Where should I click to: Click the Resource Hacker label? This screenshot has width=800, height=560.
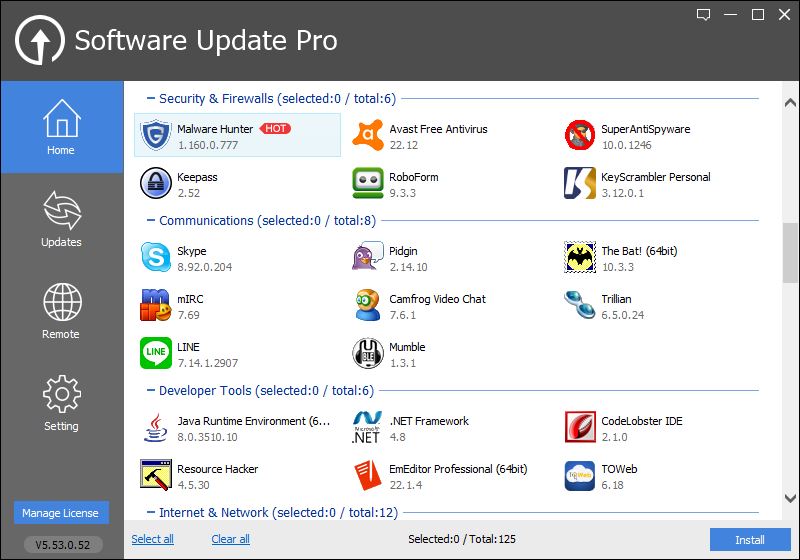tap(217, 469)
